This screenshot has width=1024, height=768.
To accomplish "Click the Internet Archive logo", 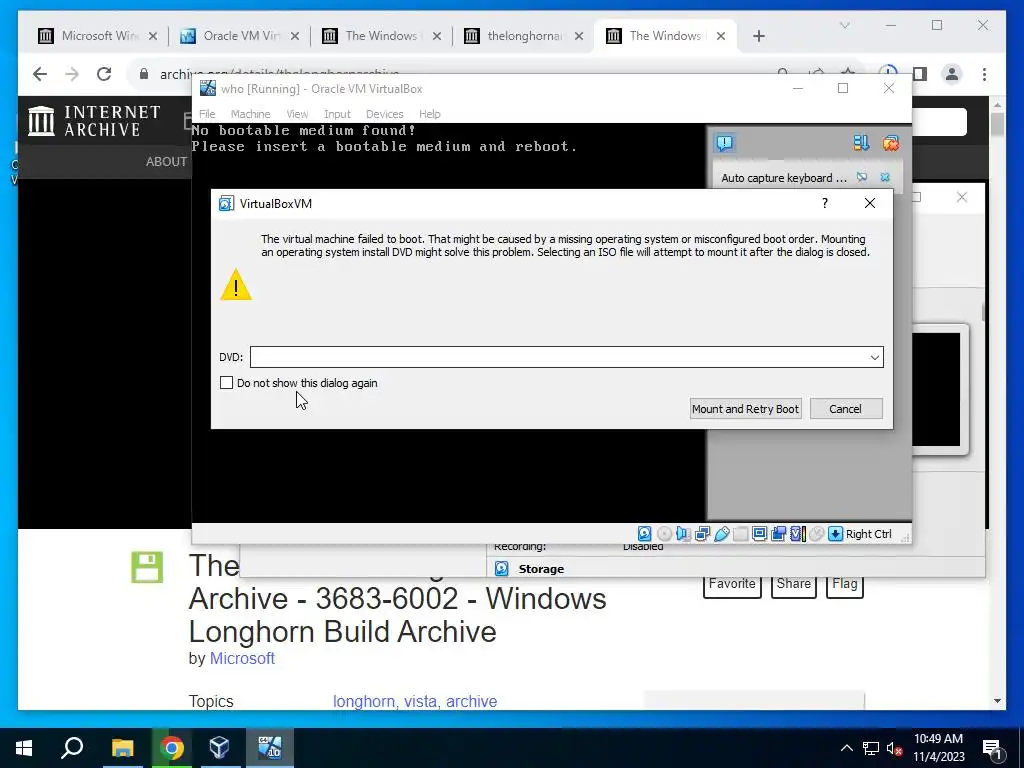I will coord(95,121).
